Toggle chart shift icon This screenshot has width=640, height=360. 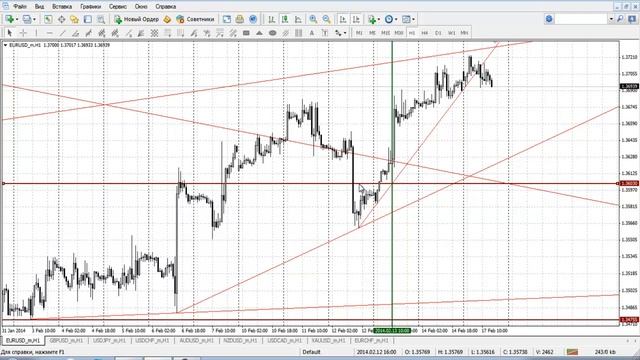(x=356, y=19)
